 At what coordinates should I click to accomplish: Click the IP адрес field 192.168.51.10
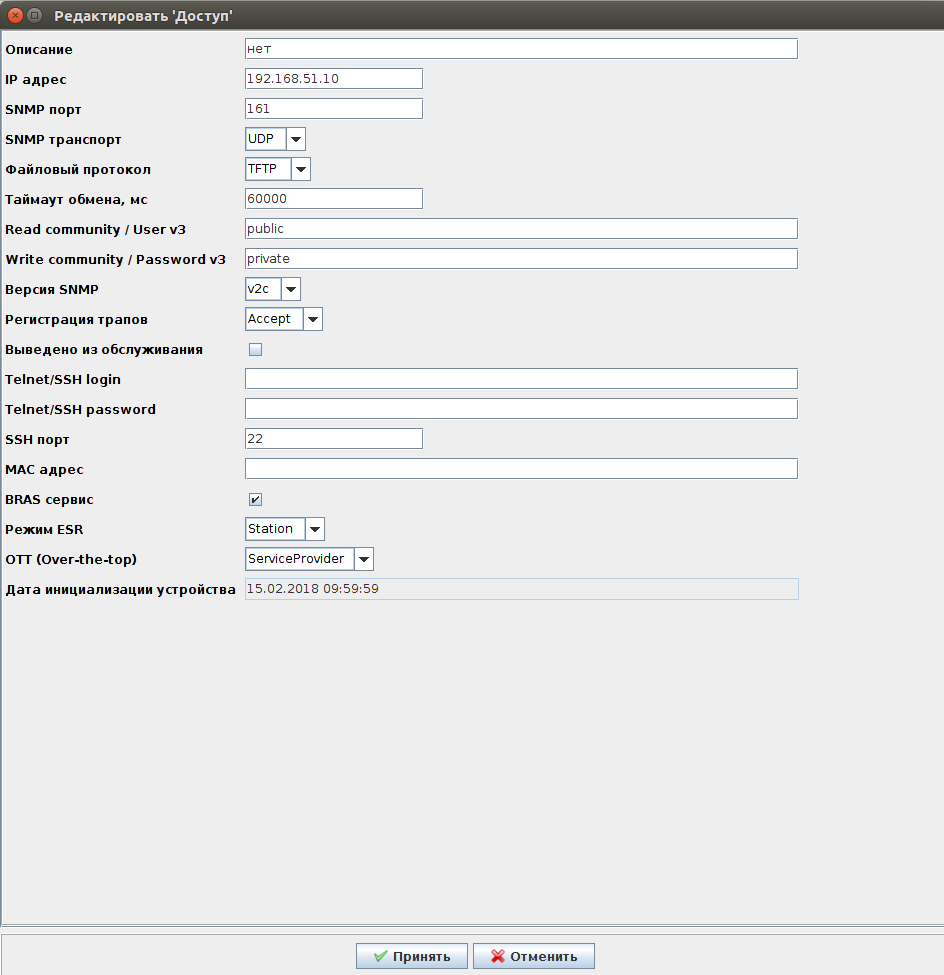(334, 78)
